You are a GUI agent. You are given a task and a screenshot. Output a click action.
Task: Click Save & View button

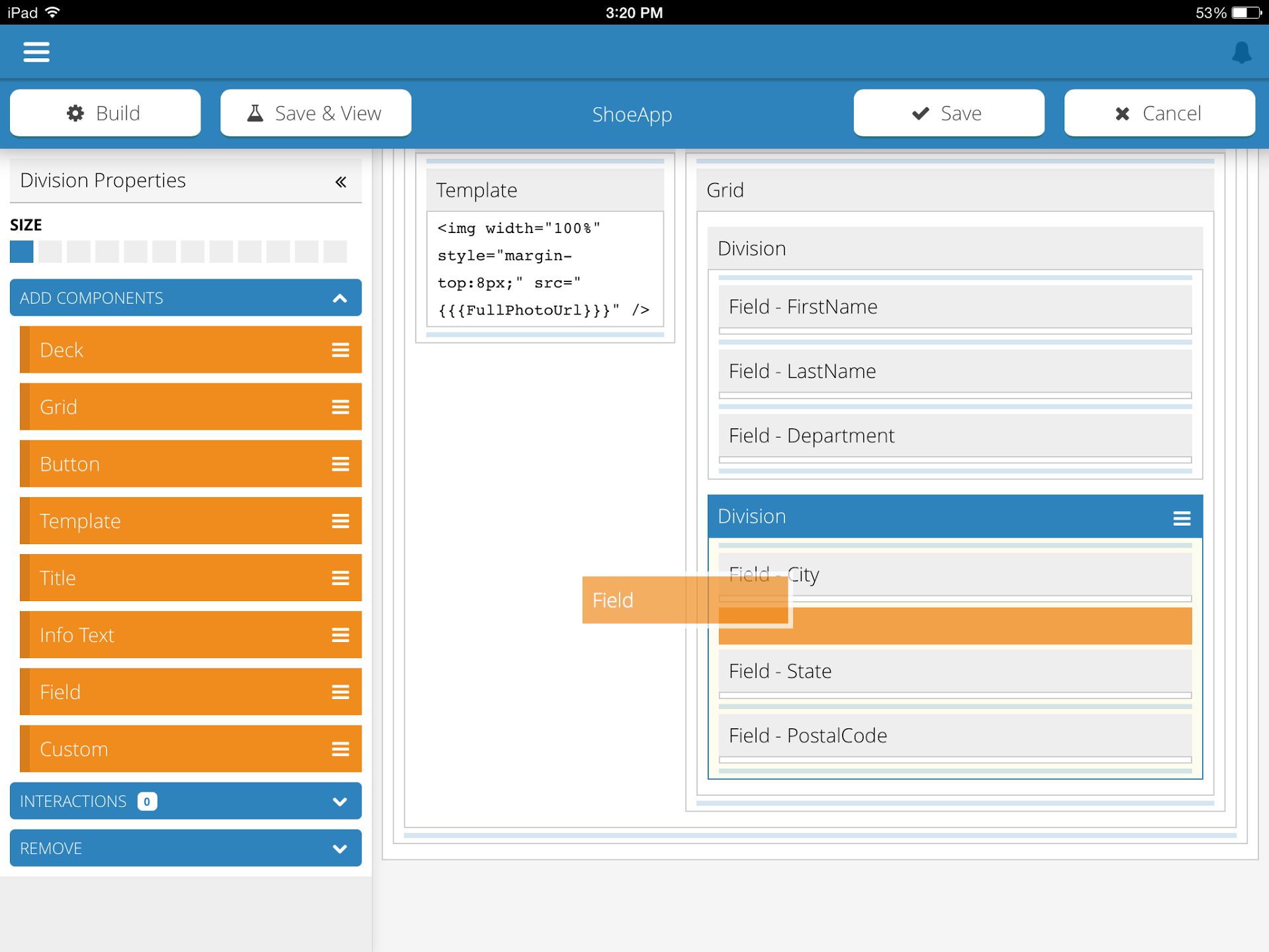click(x=316, y=113)
